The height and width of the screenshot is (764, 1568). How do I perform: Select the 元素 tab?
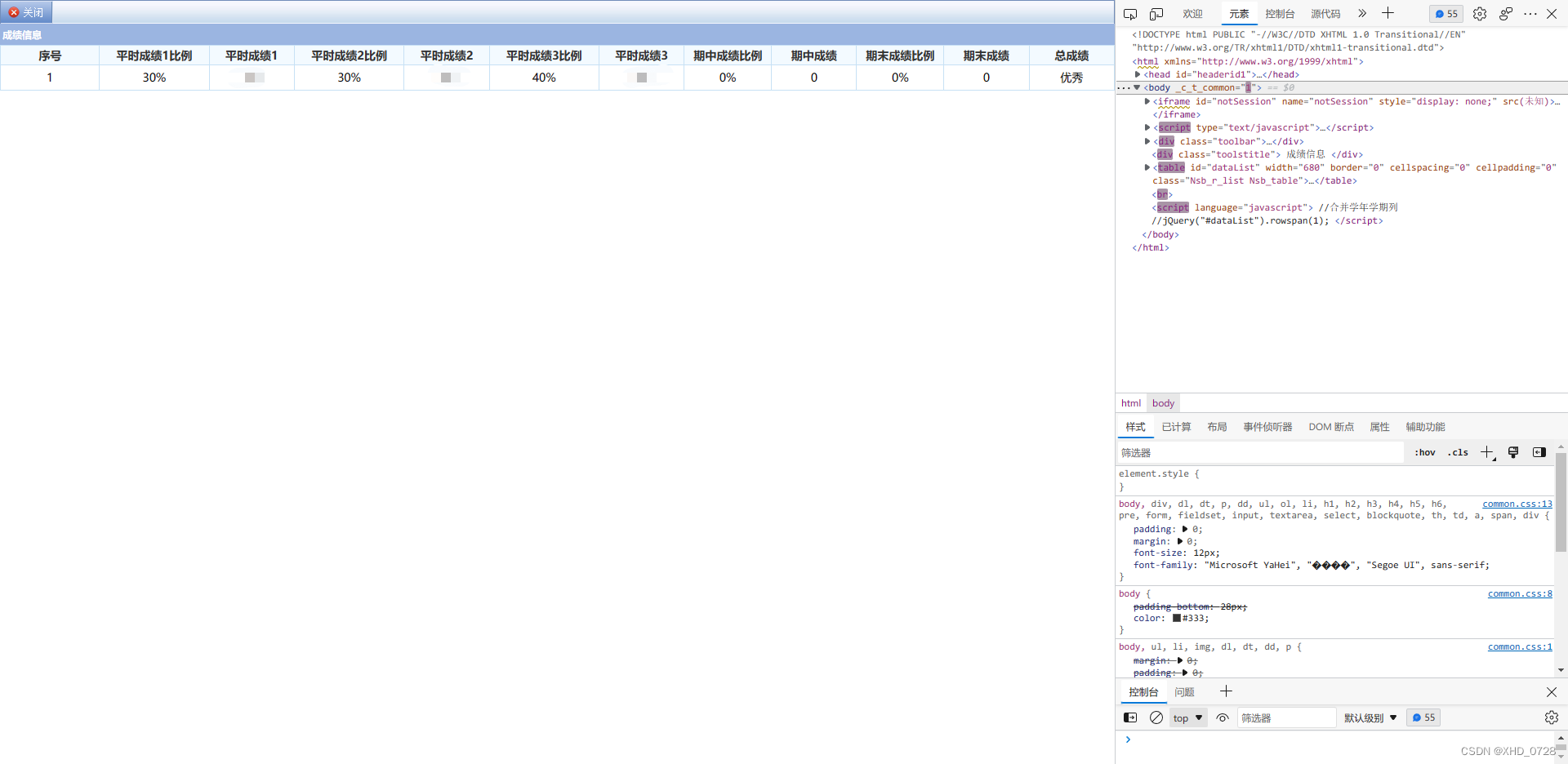(1239, 14)
